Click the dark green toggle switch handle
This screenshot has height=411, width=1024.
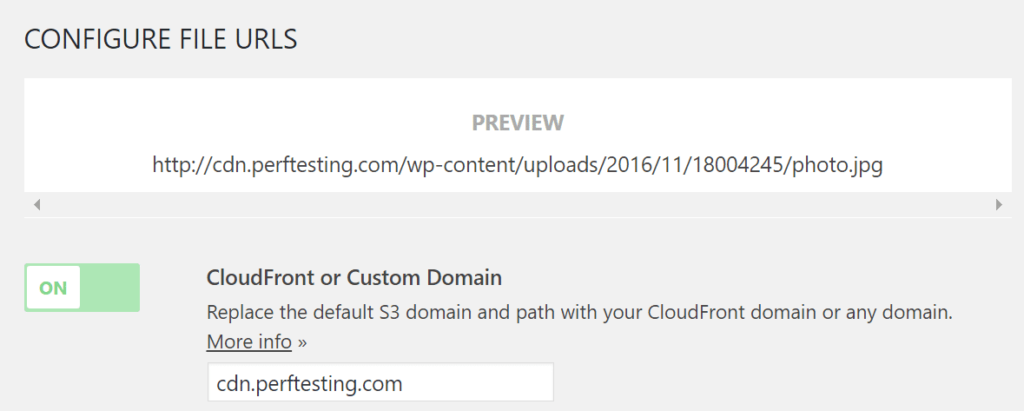(110, 288)
